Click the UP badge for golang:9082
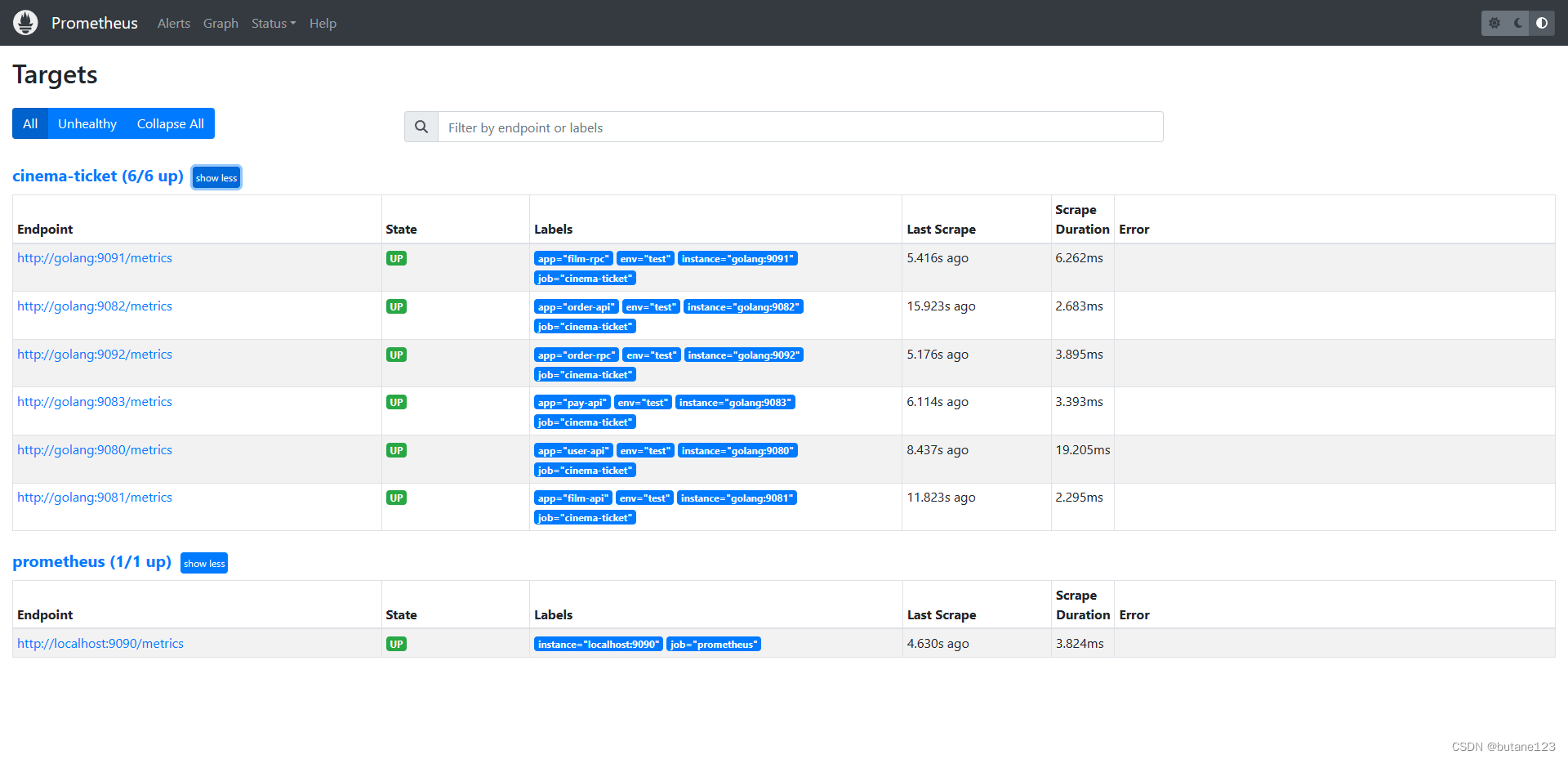Viewport: 1568px width, 759px height. click(x=396, y=306)
